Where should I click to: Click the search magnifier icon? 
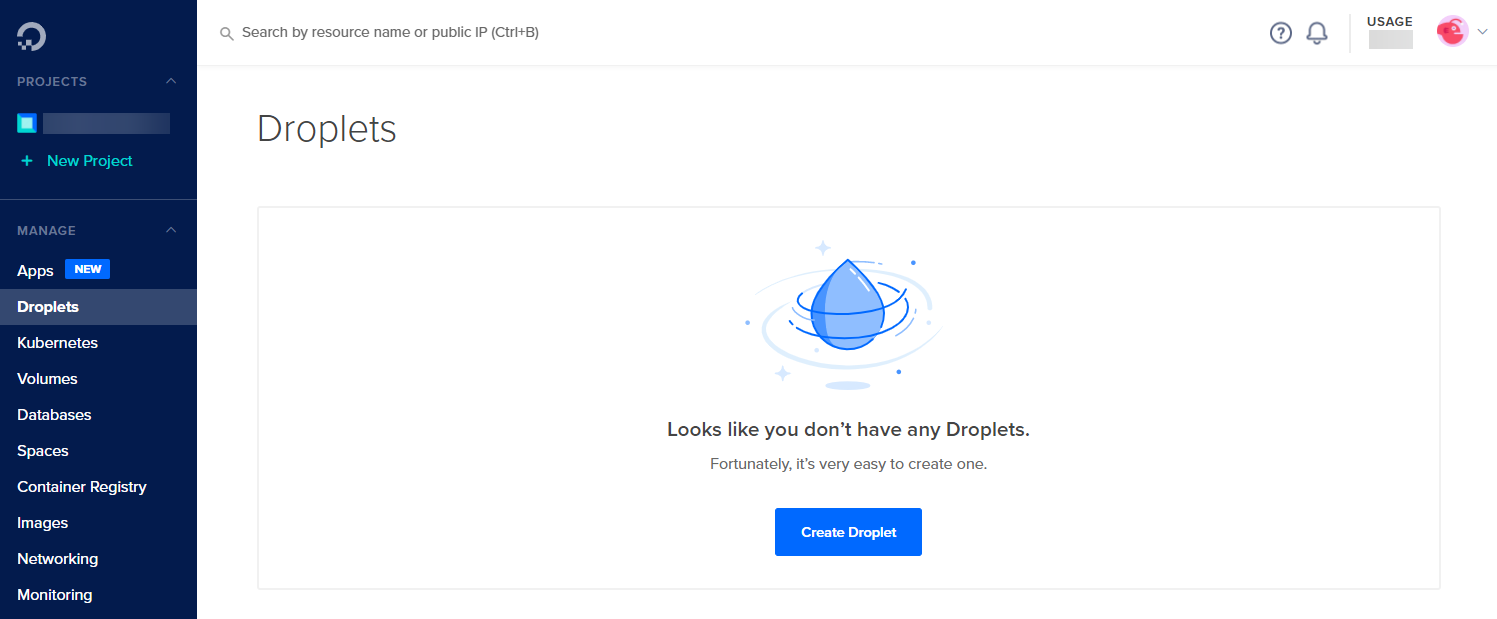(x=227, y=34)
